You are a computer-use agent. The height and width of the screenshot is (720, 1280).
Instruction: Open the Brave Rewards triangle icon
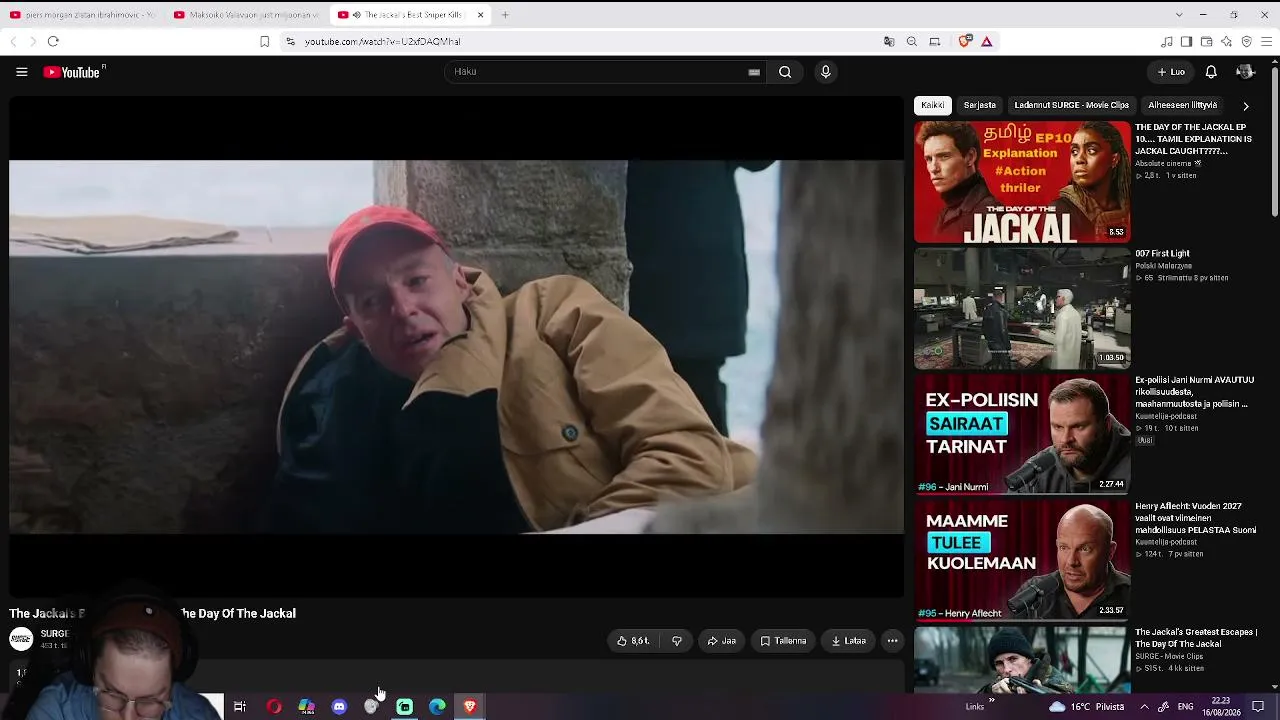pos(987,41)
